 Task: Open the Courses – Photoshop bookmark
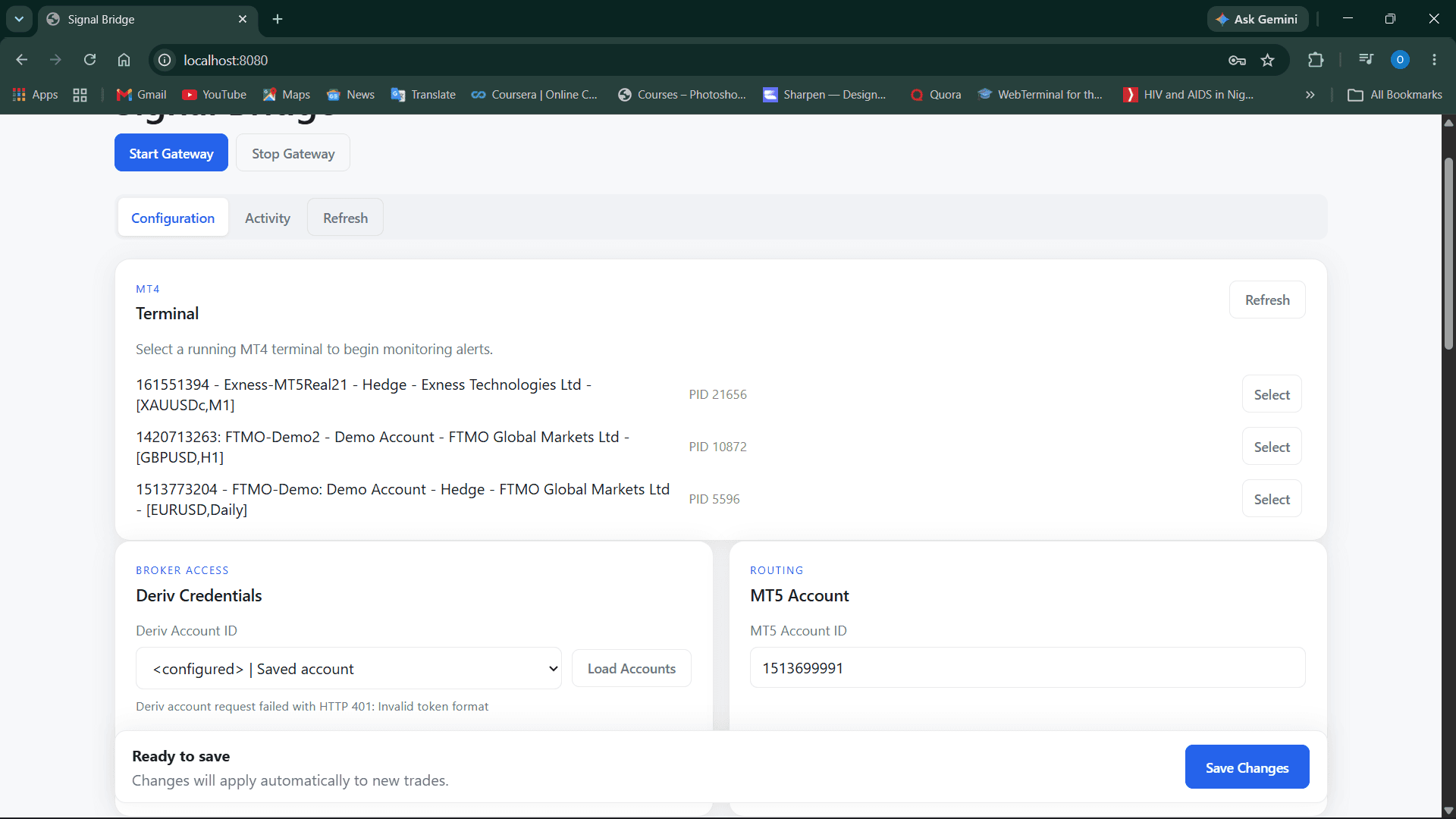pyautogui.click(x=682, y=95)
